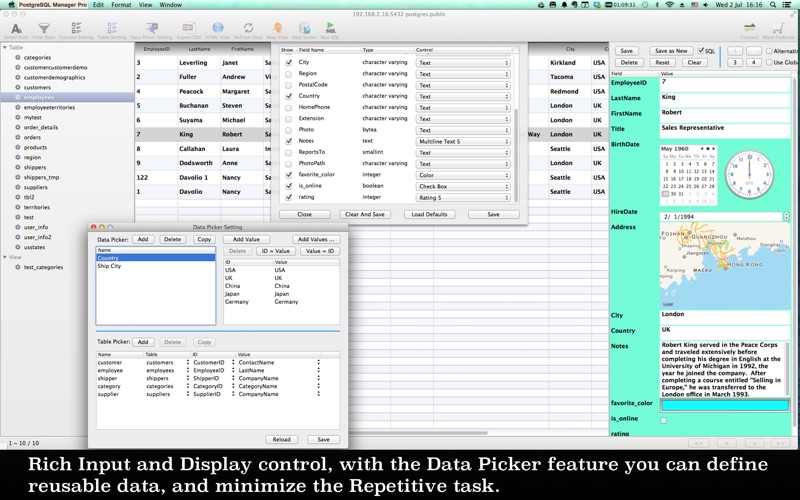Click the Filter Data funnel icon
Image resolution: width=800 pixels, height=500 pixels.
44,29
